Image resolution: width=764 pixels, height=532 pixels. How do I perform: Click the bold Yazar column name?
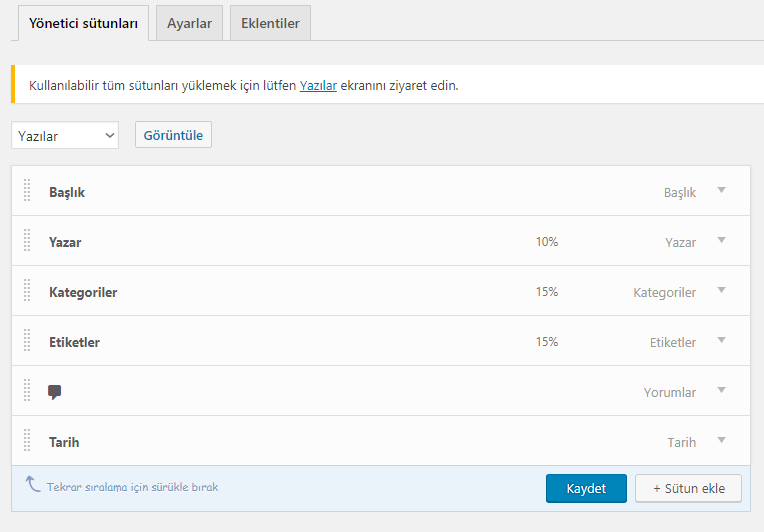pos(65,243)
